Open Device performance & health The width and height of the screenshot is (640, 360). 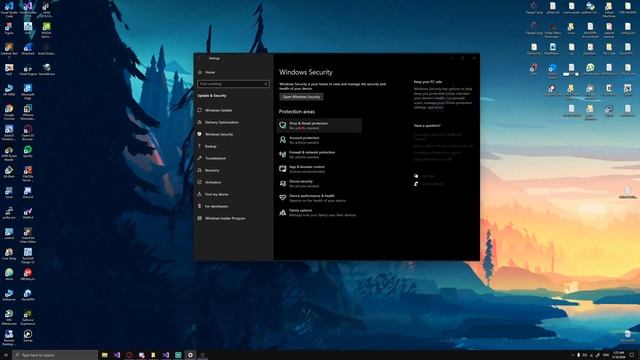click(x=319, y=198)
